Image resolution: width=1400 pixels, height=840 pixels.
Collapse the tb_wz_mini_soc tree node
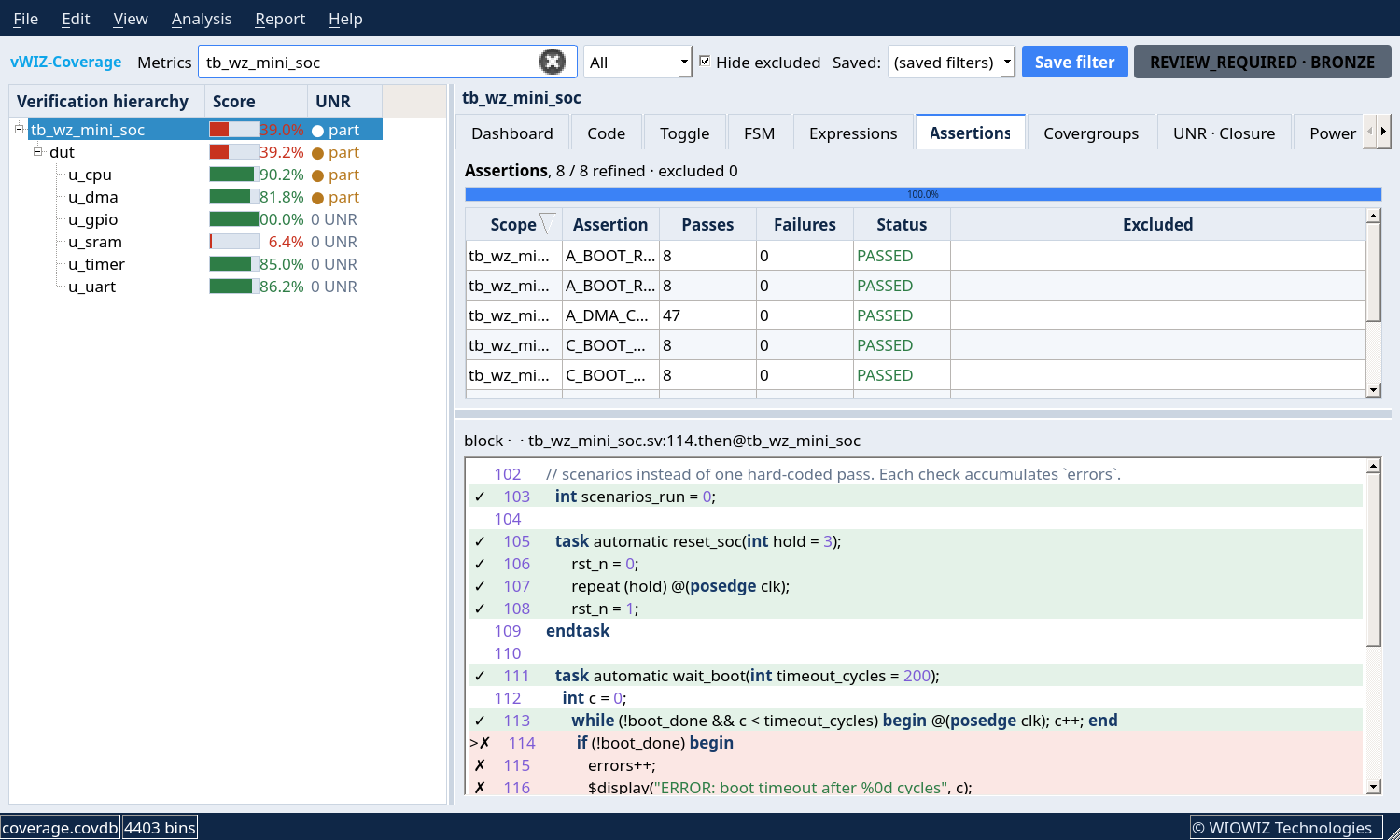pos(19,129)
